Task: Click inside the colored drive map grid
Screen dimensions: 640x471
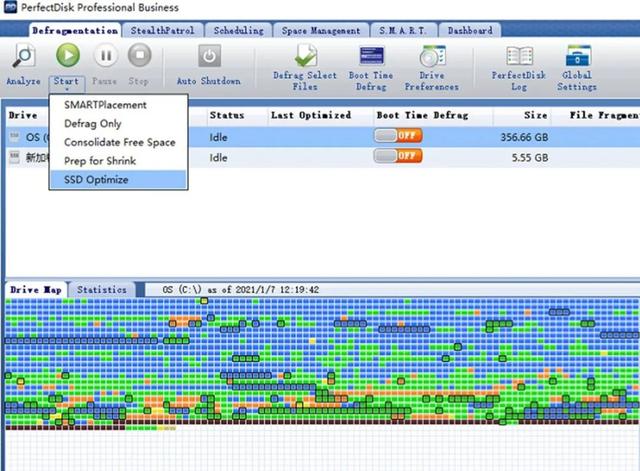Action: [322, 363]
